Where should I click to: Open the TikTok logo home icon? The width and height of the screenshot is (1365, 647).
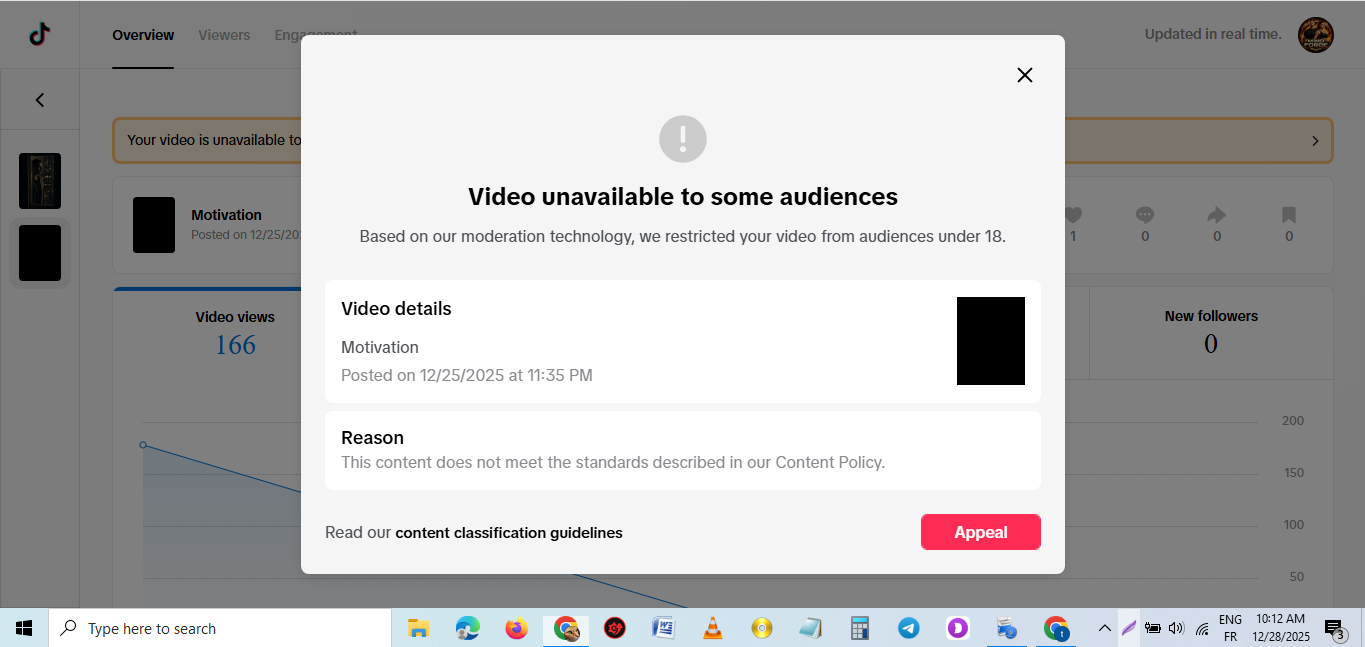point(39,34)
